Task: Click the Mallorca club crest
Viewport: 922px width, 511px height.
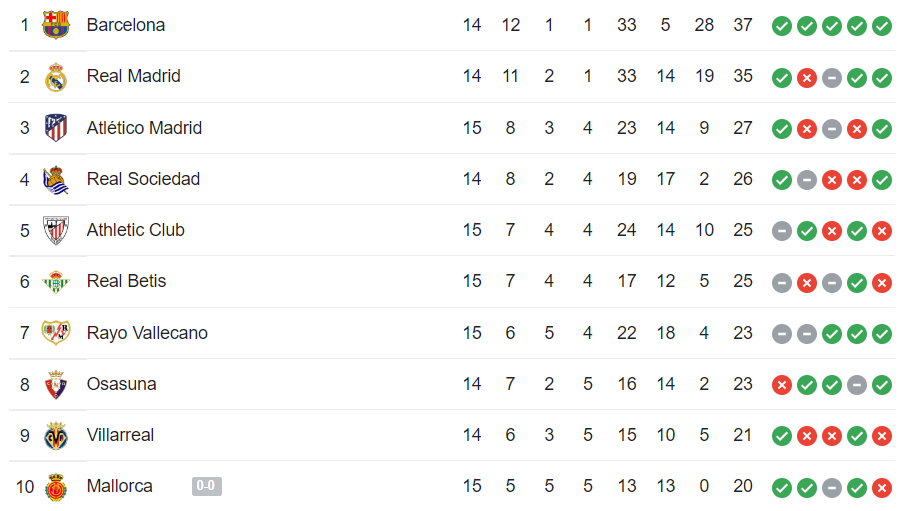Action: pos(56,487)
